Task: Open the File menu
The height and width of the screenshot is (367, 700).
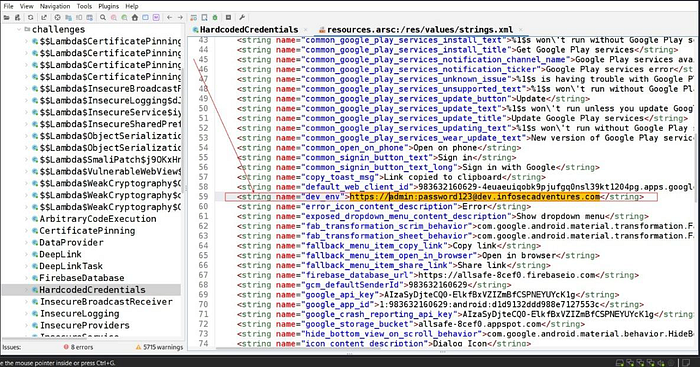Action: coord(8,6)
